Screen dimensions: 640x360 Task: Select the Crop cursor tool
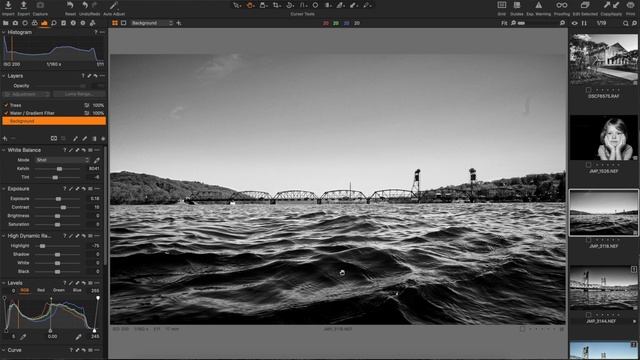277,5
